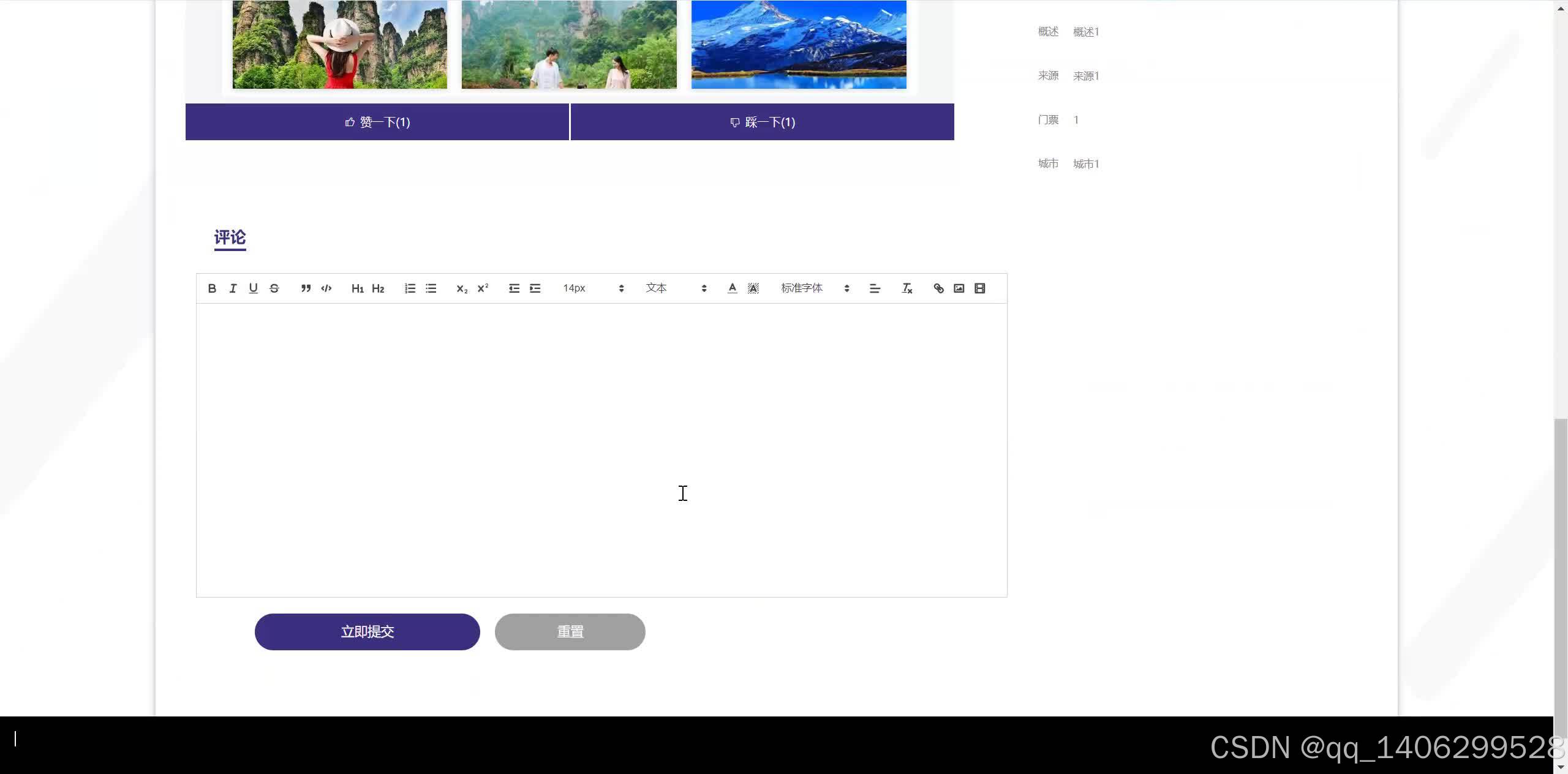1568x774 pixels.
Task: Submit comment with 立即提交 button
Action: [x=367, y=632]
